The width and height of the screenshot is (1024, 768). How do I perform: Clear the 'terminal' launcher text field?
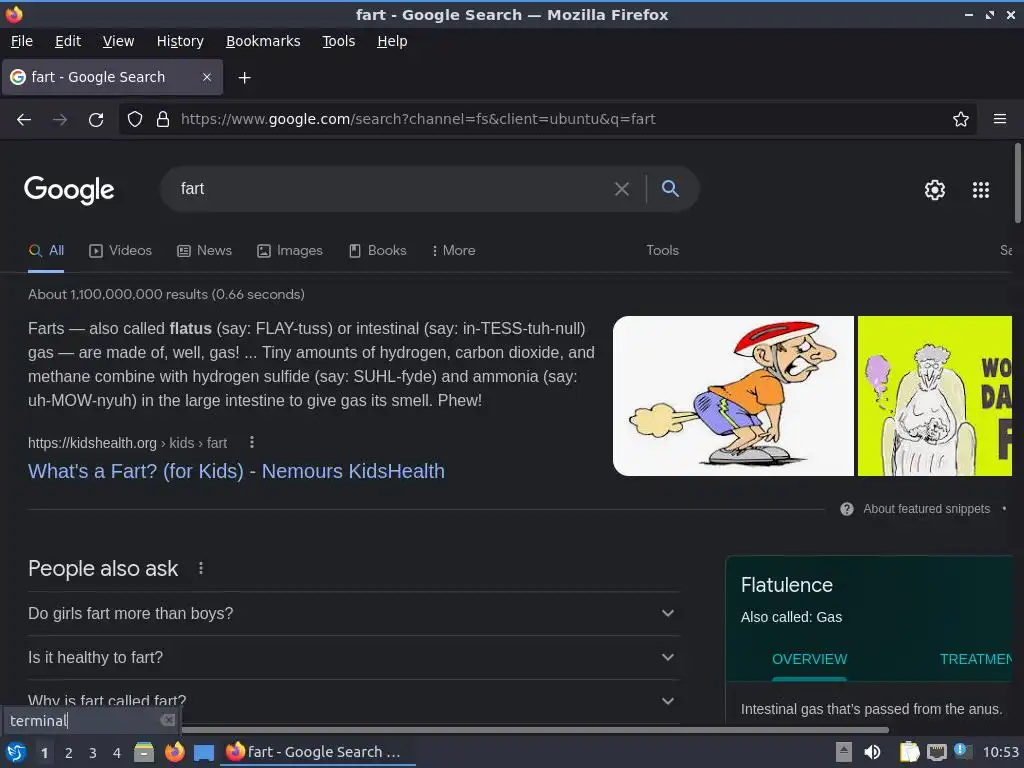[x=168, y=720]
